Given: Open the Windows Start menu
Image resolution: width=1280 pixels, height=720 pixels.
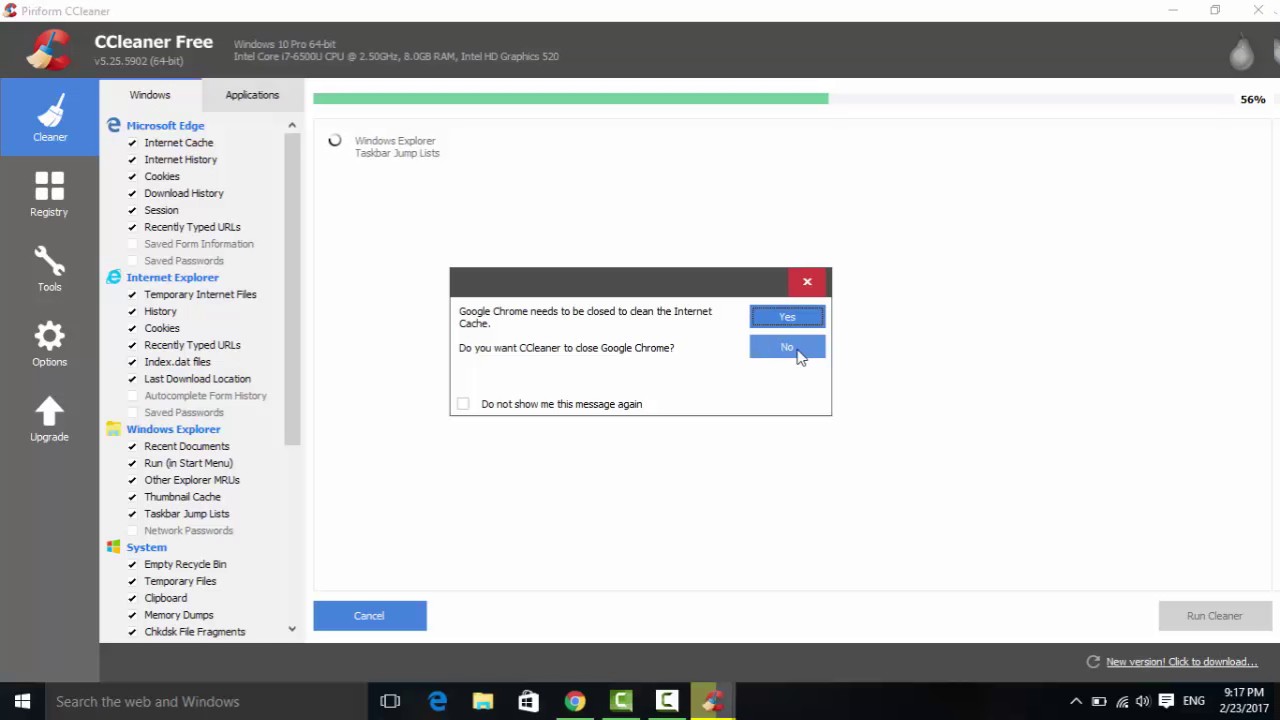Looking at the screenshot, I should (x=22, y=701).
